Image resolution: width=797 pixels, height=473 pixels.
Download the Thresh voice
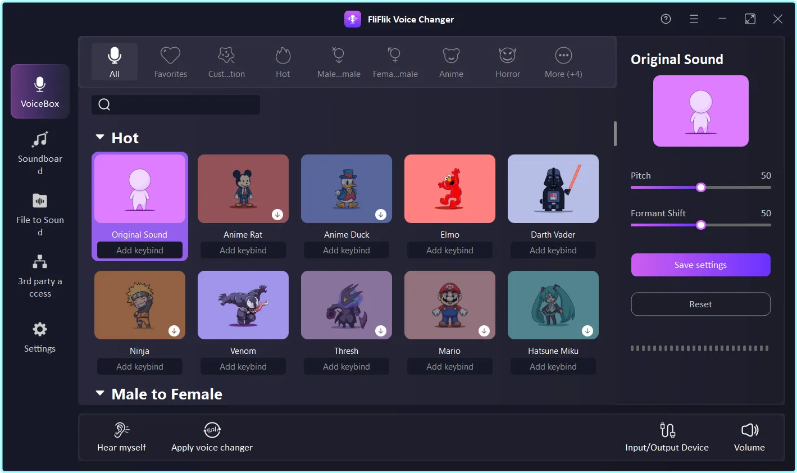381,331
